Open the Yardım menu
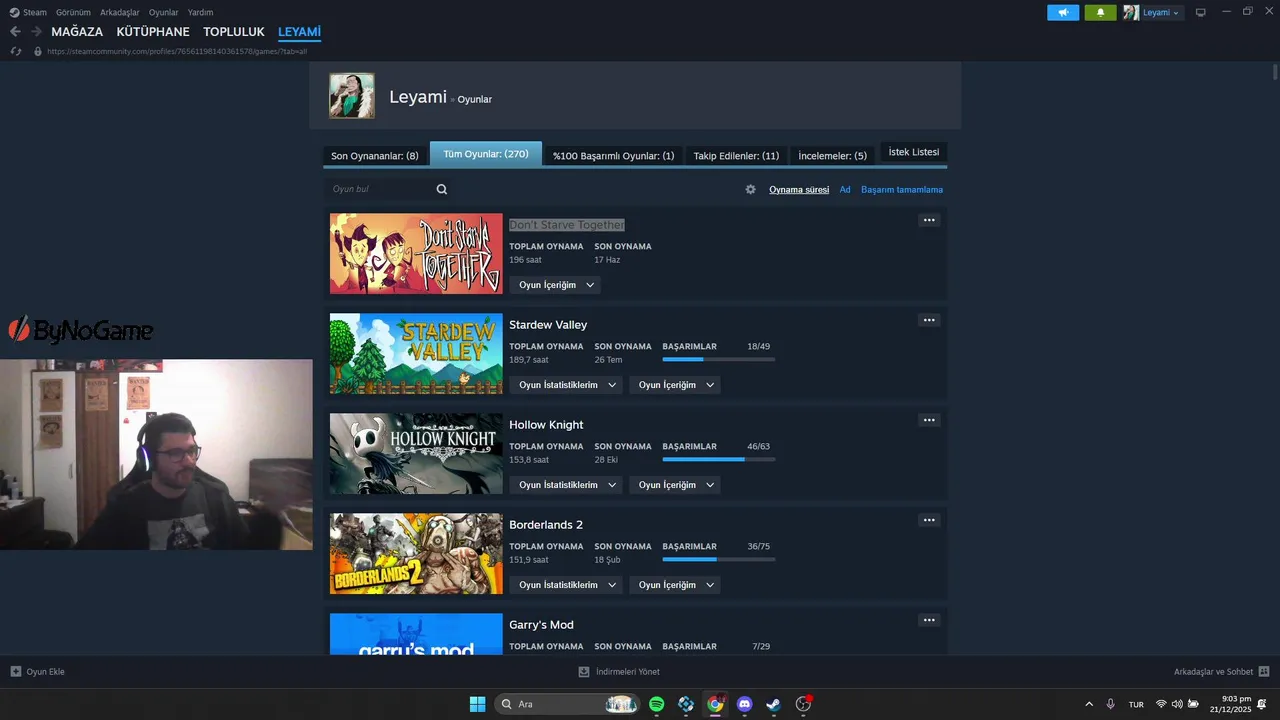1280x720 pixels. click(200, 12)
